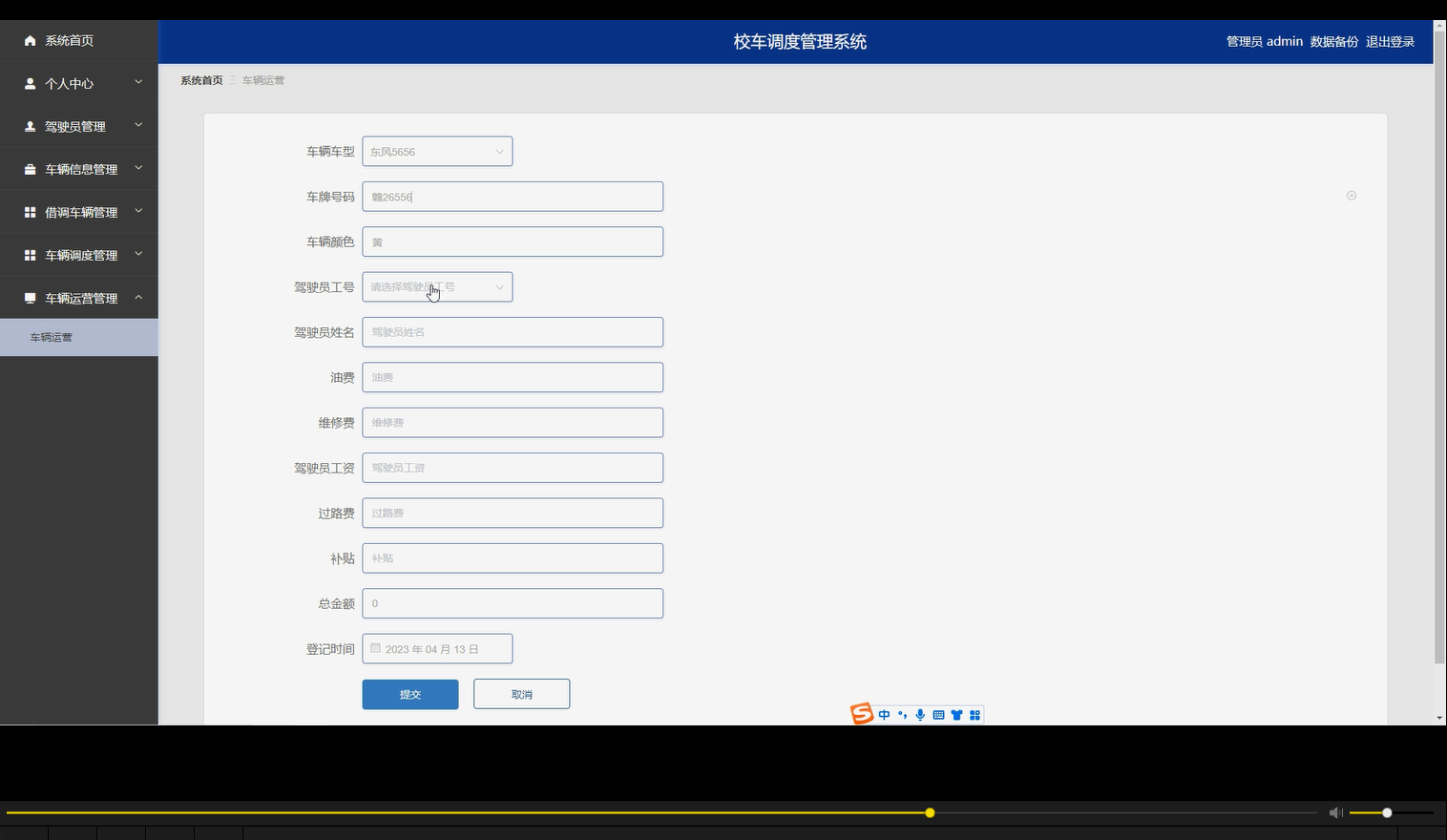Click the 管理员 admin header label
The width and height of the screenshot is (1447, 840).
point(1264,41)
